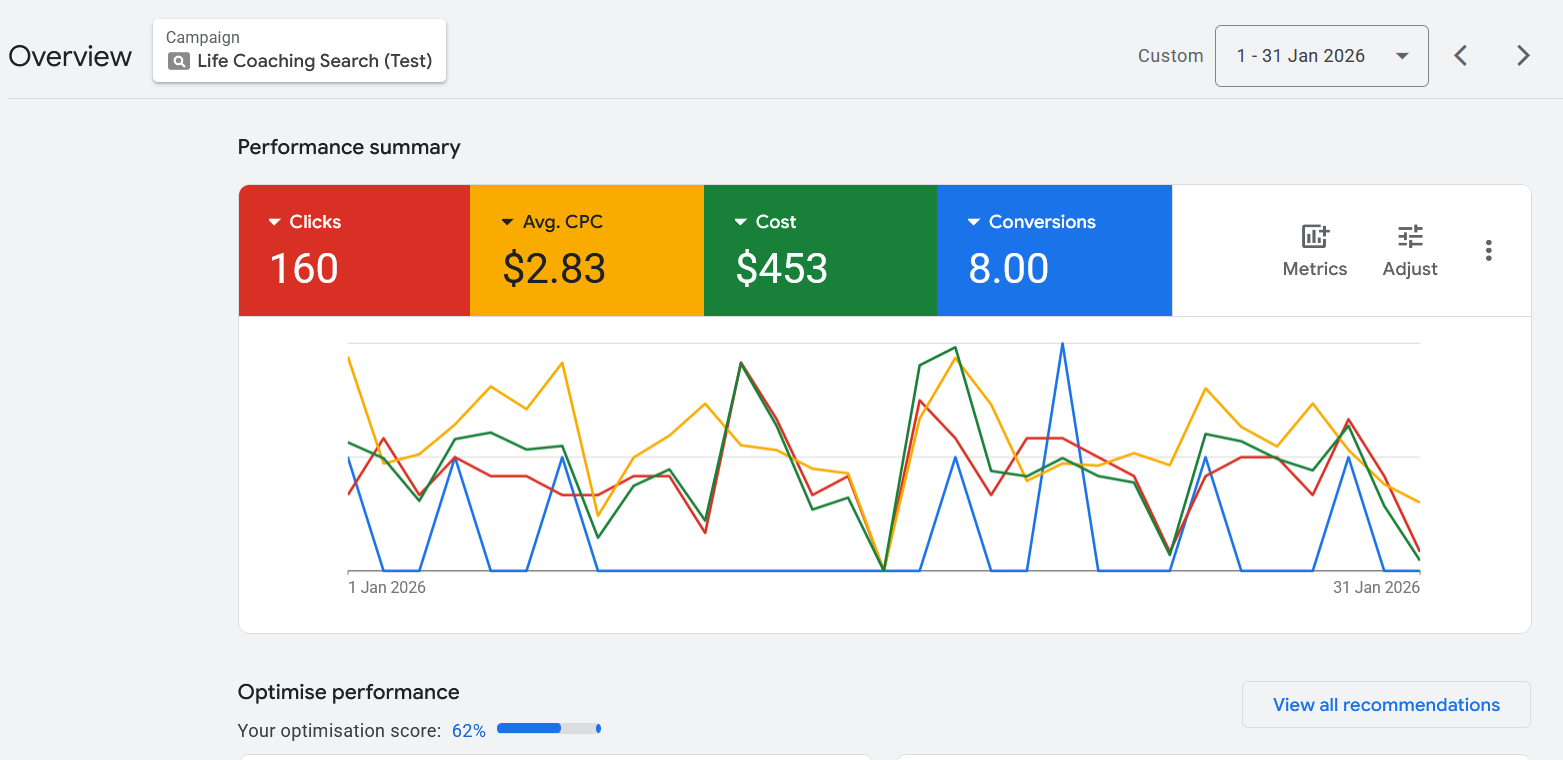Expand the date range dropdown arrow

(x=1402, y=56)
